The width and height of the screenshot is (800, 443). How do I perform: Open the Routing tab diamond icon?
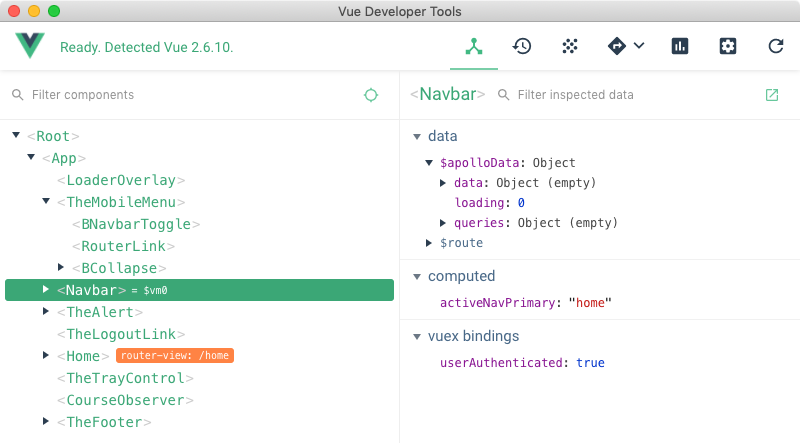click(616, 46)
